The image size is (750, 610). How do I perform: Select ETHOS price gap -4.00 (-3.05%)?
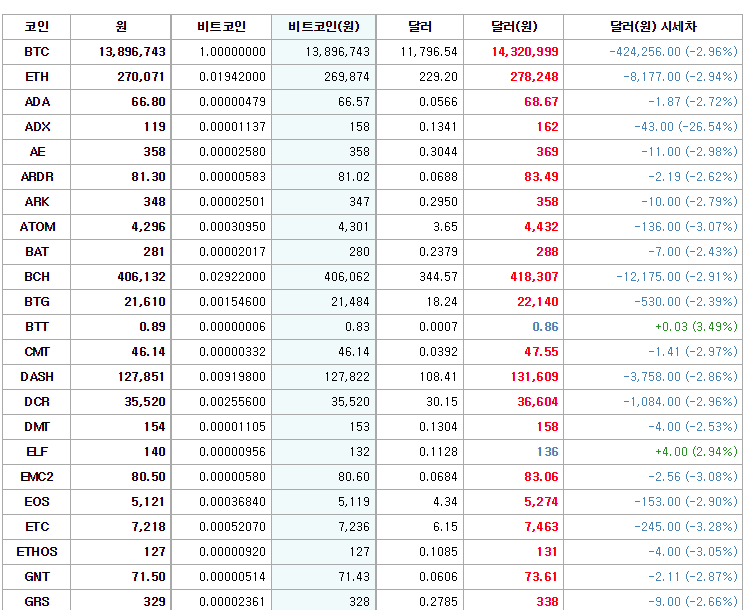pos(693,552)
